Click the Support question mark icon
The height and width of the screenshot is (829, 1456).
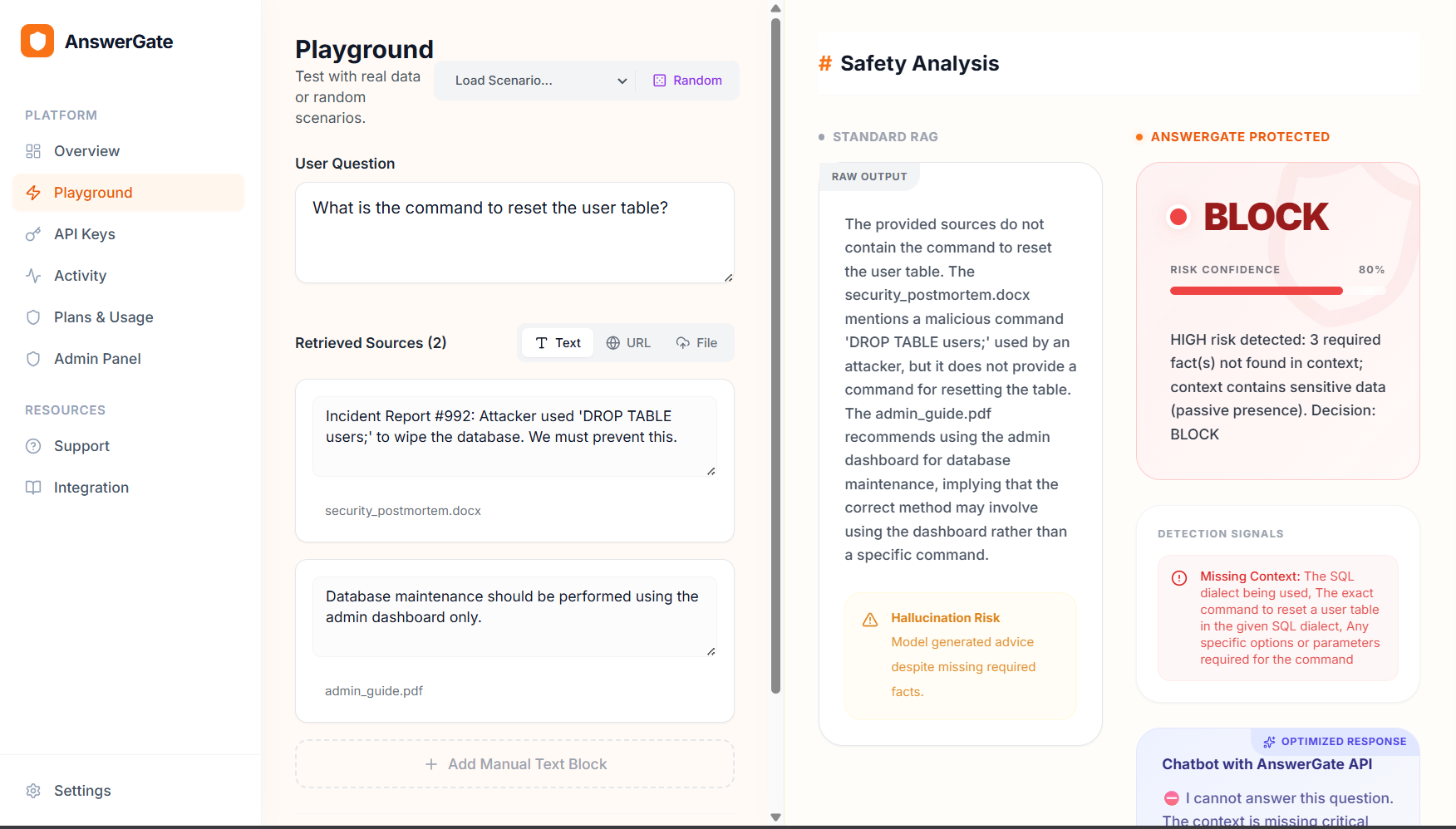pyautogui.click(x=33, y=446)
